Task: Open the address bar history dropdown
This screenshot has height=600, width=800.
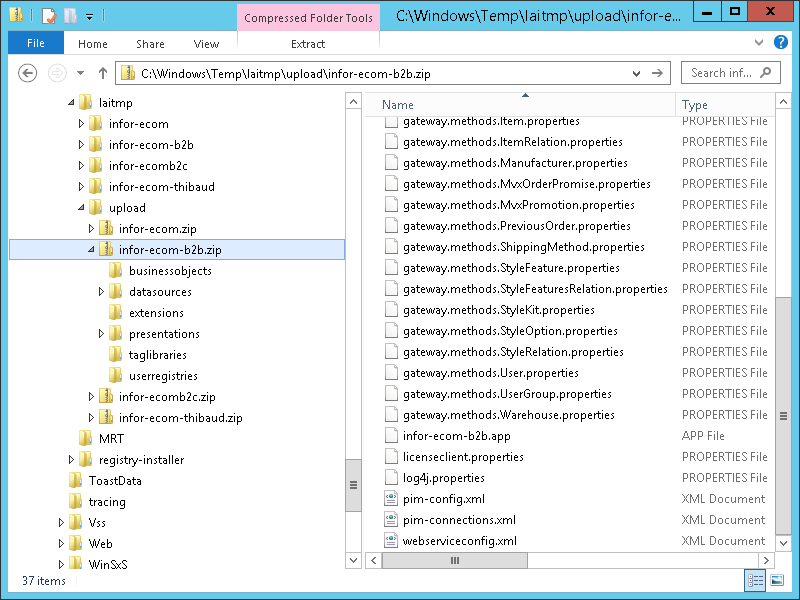Action: click(636, 73)
